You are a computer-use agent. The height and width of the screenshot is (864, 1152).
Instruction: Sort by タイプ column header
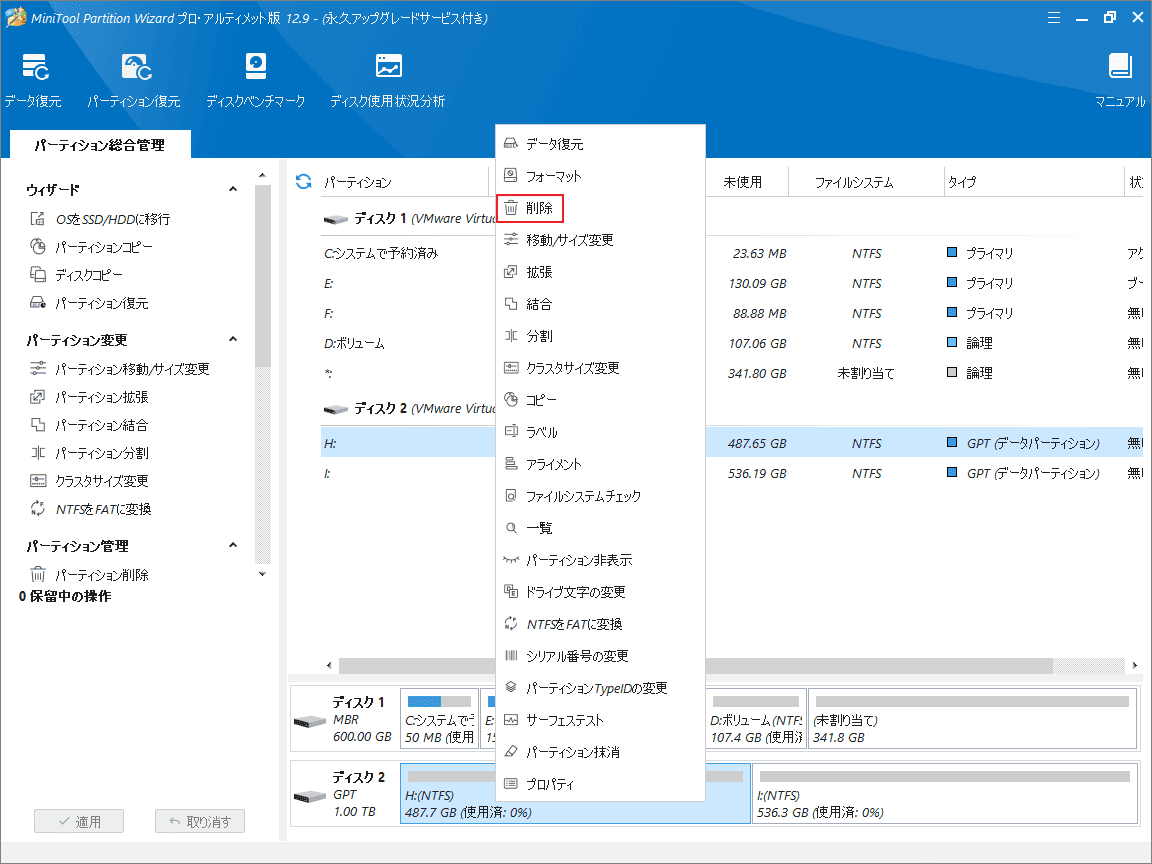[962, 181]
